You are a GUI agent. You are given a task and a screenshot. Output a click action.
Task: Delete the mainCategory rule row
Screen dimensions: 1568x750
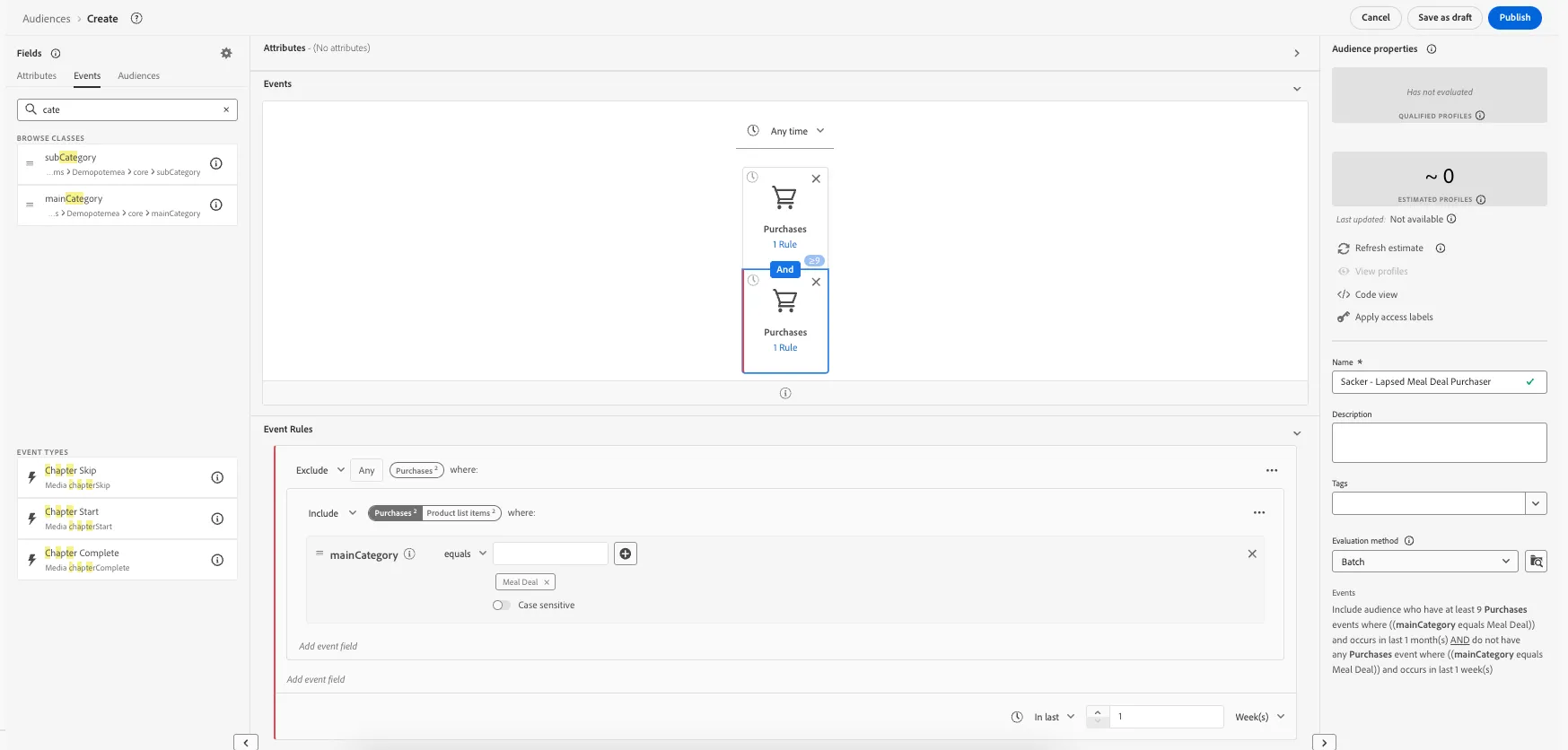(x=1252, y=554)
